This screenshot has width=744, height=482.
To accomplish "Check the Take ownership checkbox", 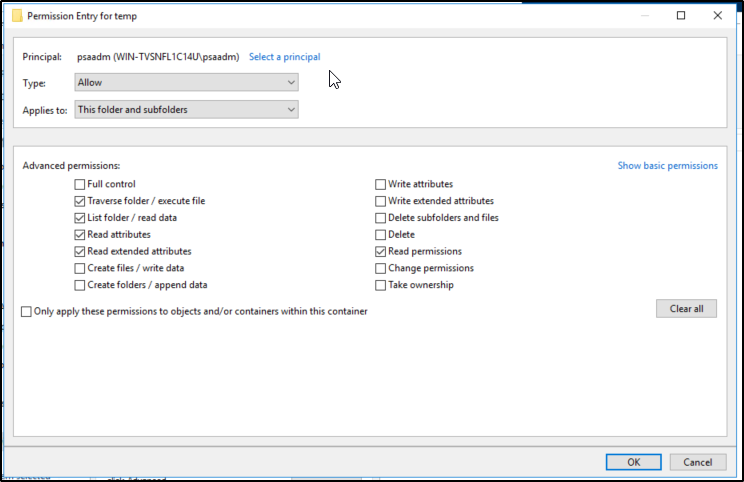I will point(381,285).
